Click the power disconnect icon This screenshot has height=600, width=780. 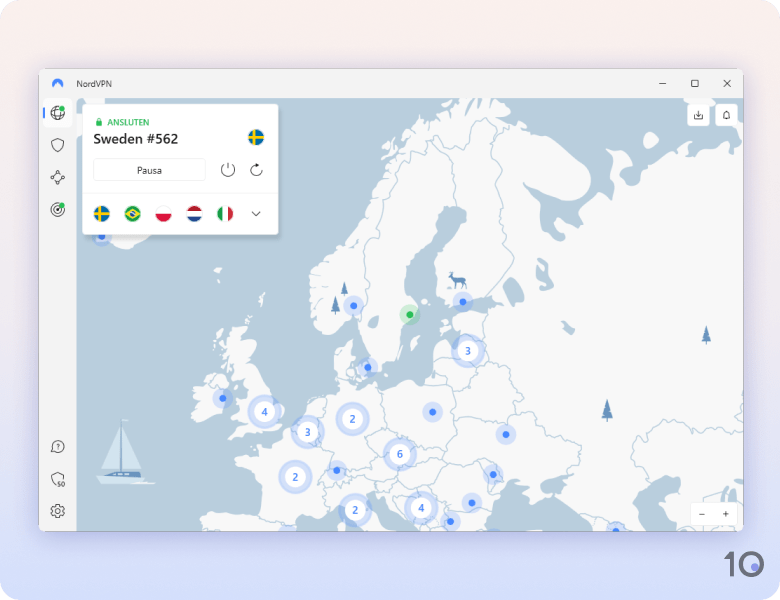pos(228,170)
